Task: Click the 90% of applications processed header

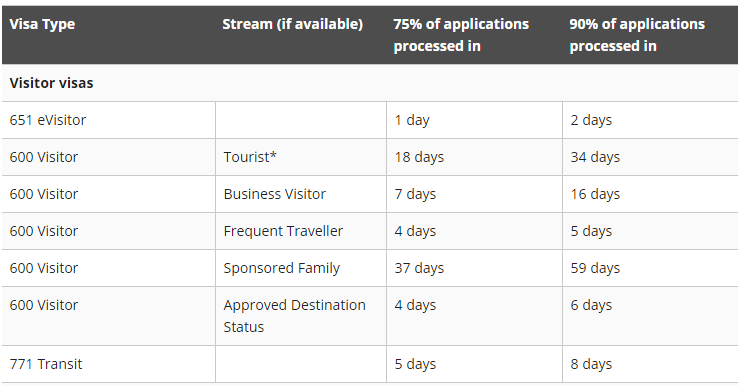Action: click(637, 35)
